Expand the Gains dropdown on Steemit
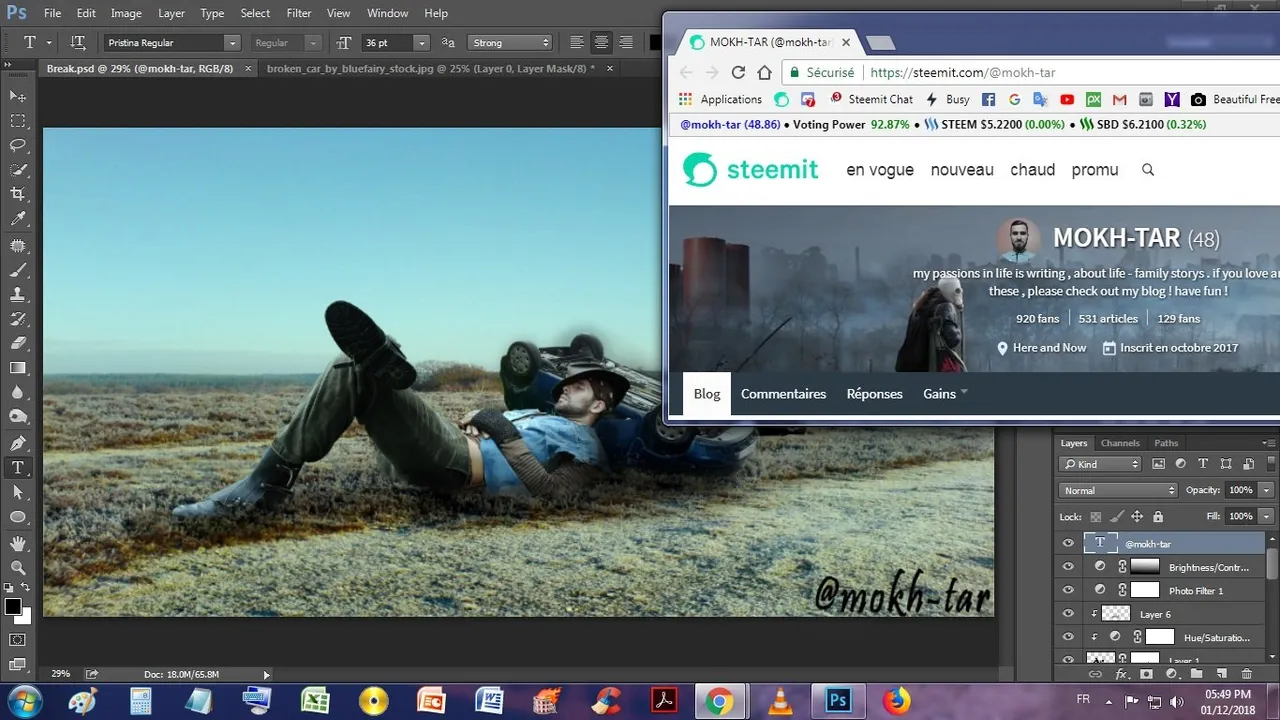 tap(945, 394)
